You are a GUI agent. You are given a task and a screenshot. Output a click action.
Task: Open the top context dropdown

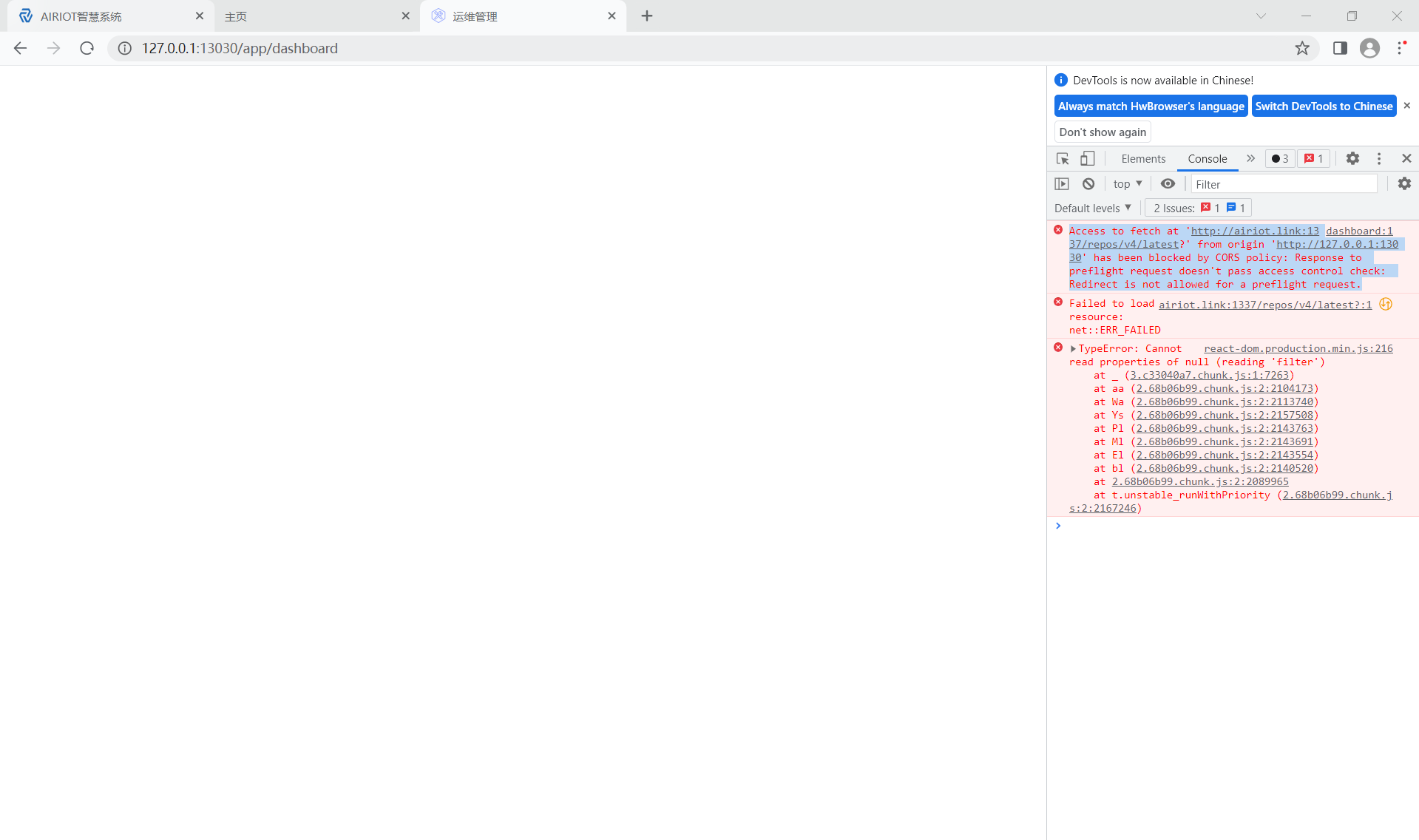(x=1128, y=184)
